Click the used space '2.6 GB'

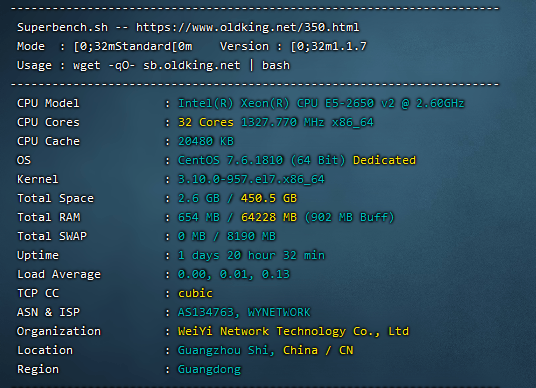tap(199, 198)
